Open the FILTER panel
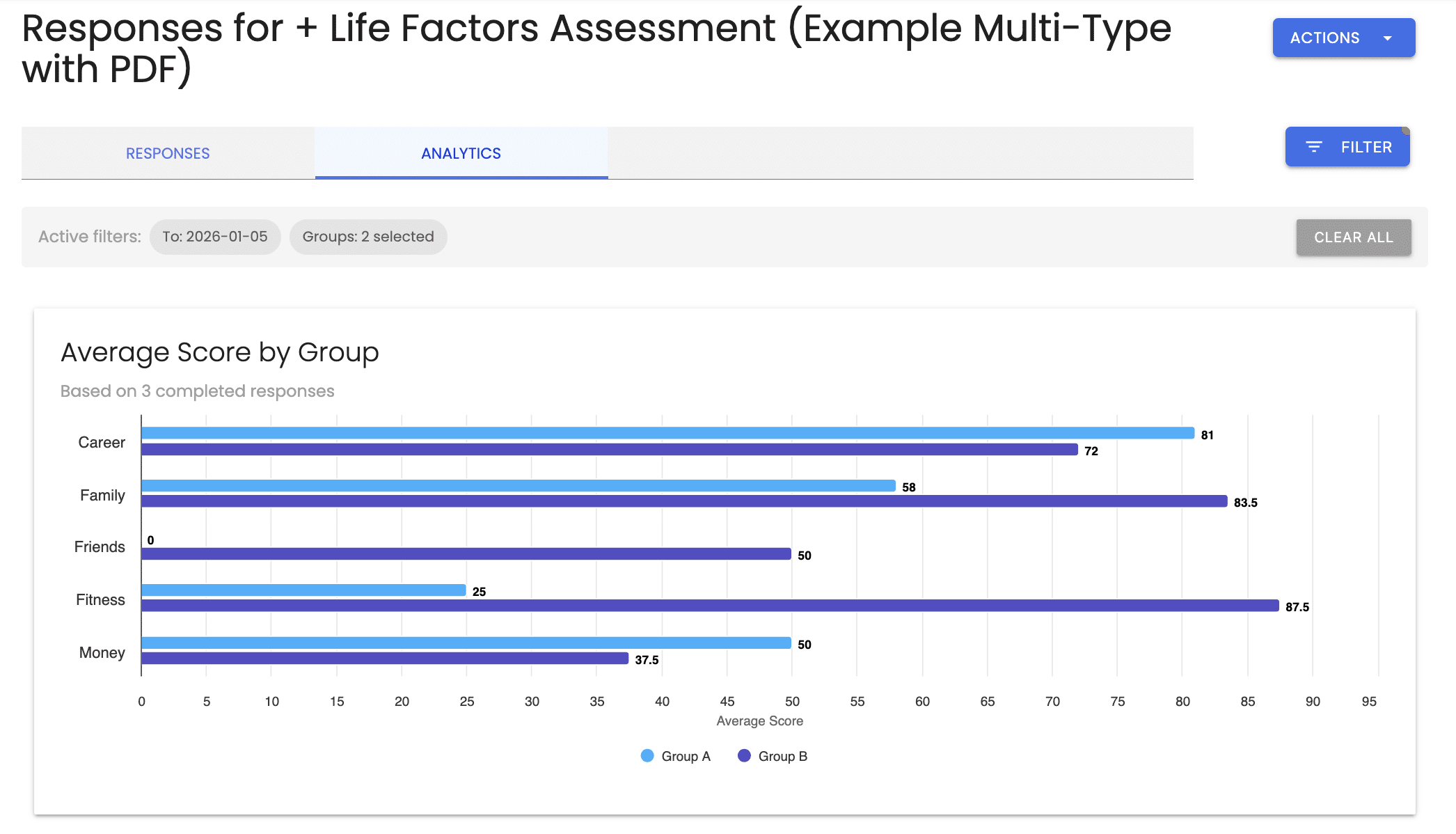1456x834 pixels. (x=1347, y=147)
